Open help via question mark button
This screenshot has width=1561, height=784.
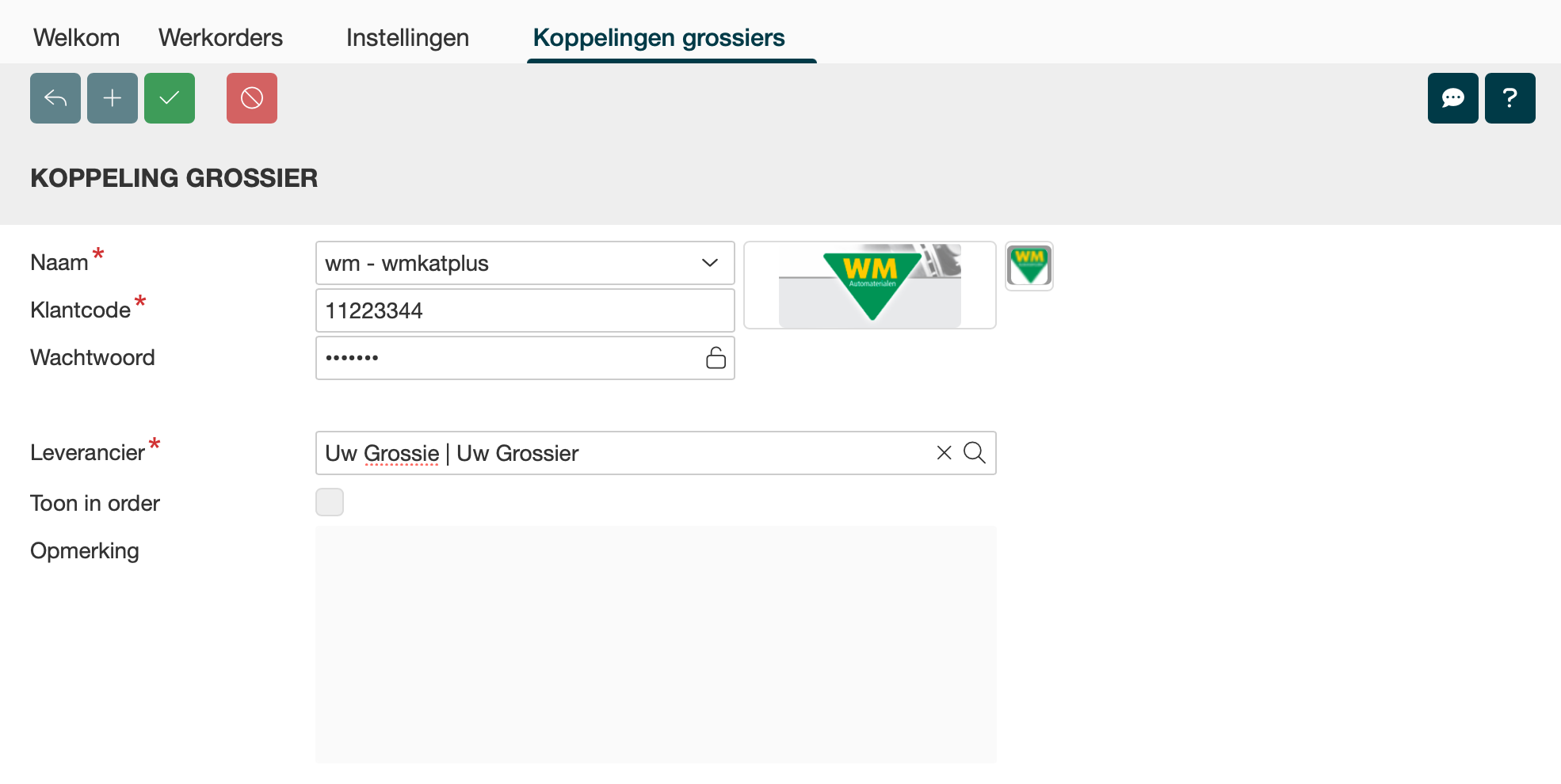[1509, 98]
